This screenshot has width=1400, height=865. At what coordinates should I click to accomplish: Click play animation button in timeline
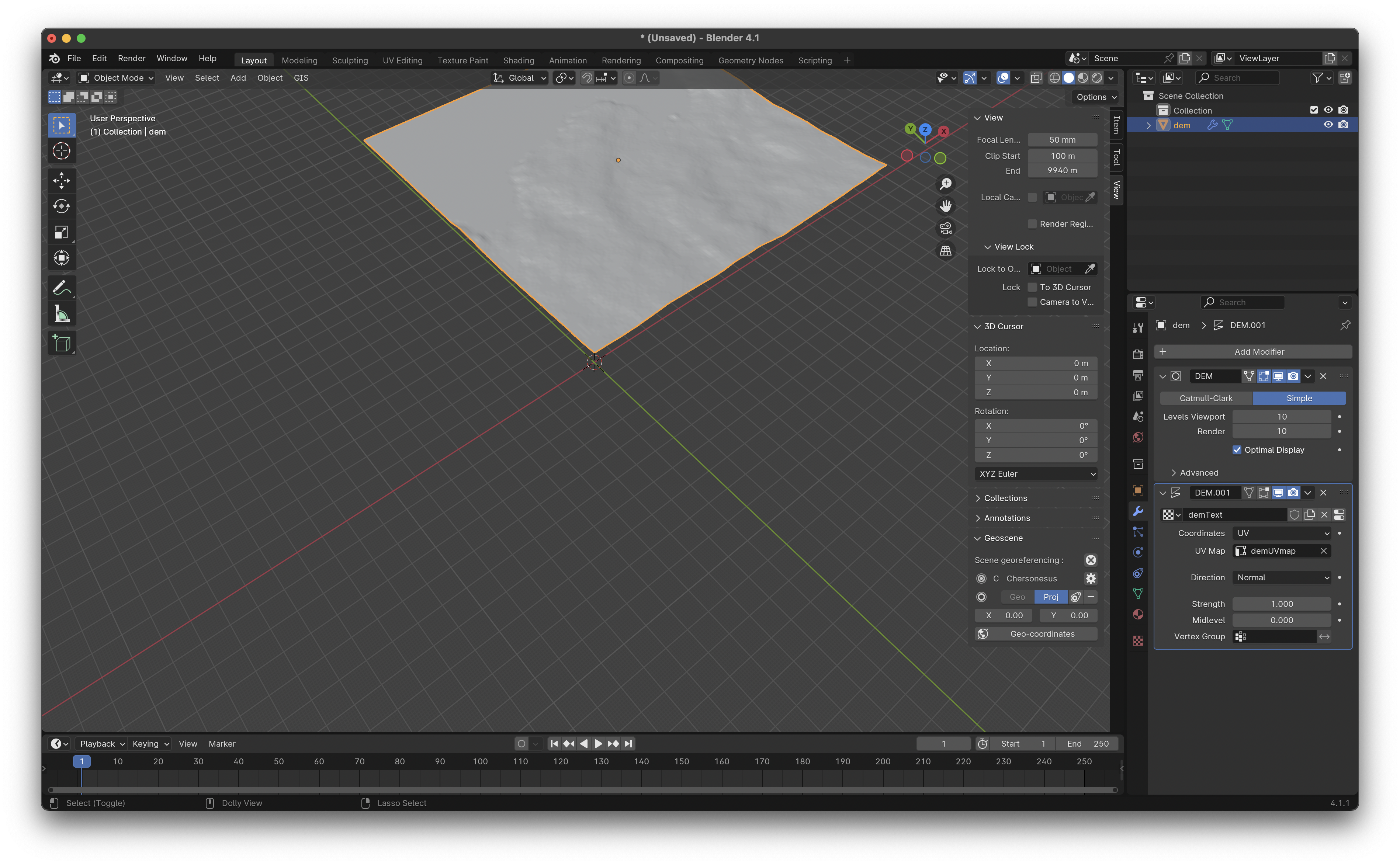(x=598, y=743)
